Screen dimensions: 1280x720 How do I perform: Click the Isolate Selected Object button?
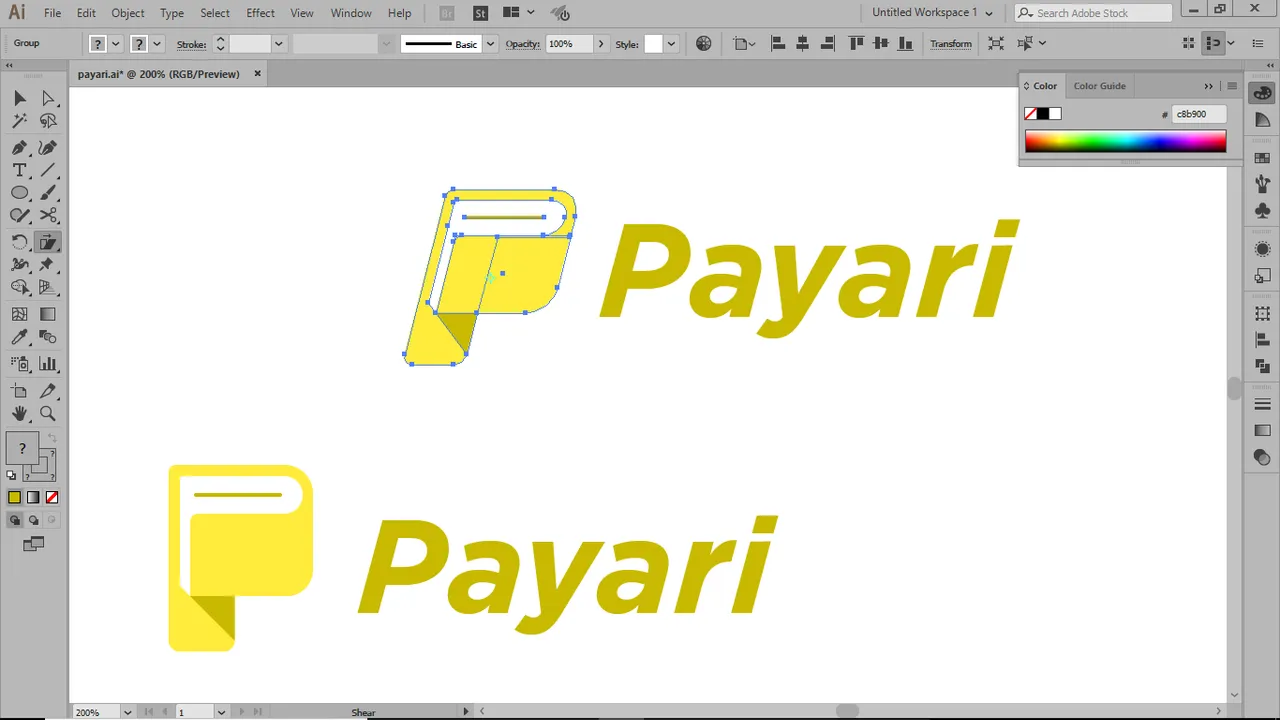pyautogui.click(x=996, y=43)
